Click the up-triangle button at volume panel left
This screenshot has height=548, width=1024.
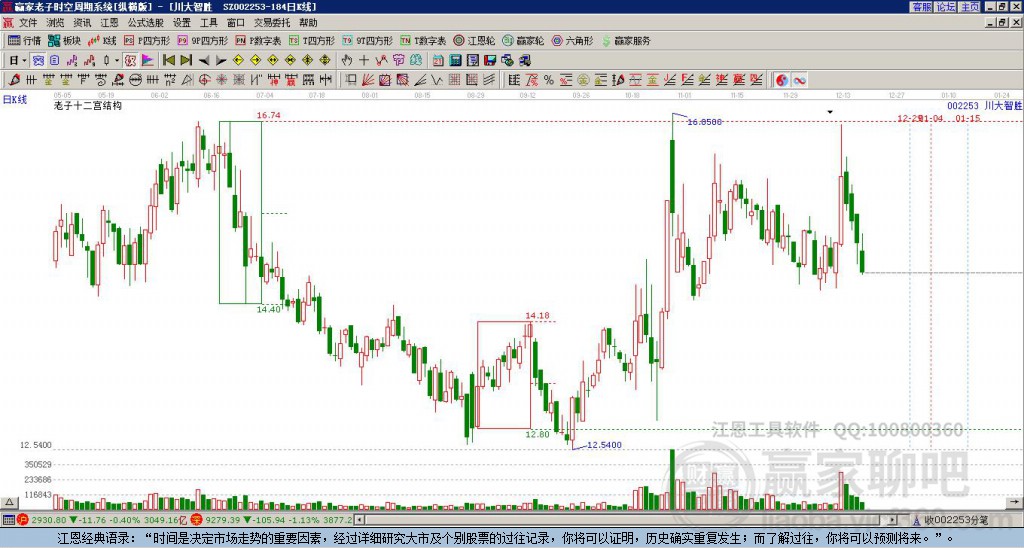point(8,502)
